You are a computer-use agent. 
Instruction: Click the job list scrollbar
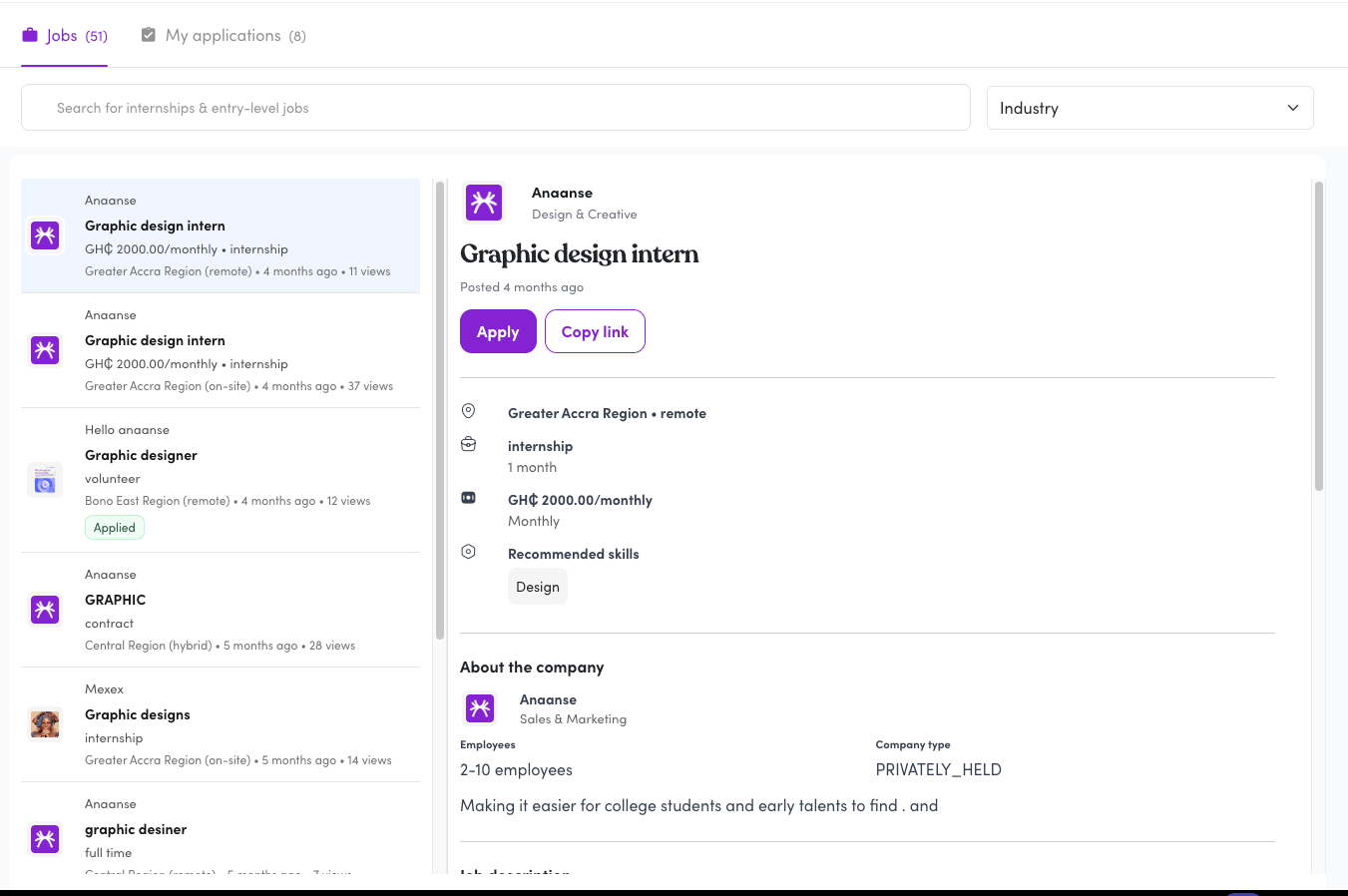[439, 409]
